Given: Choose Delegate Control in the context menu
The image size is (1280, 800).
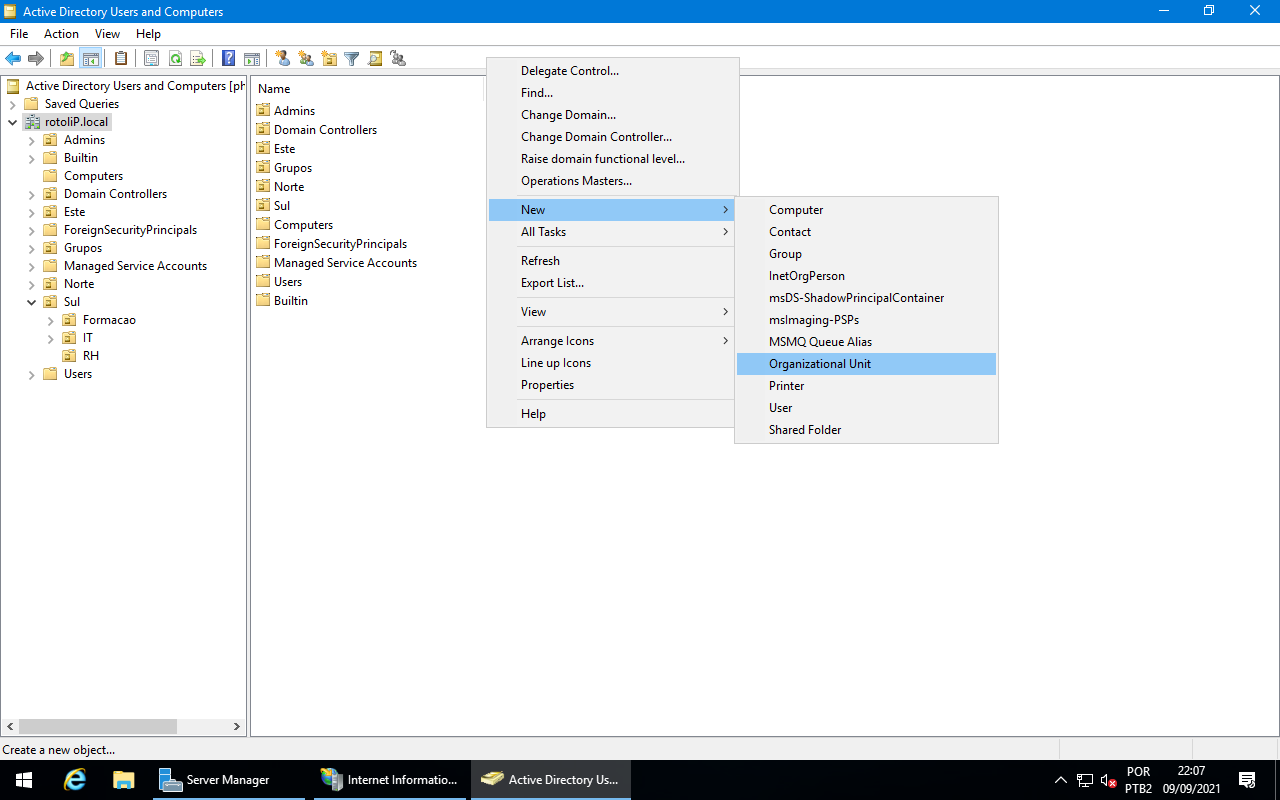Looking at the screenshot, I should [x=569, y=71].
